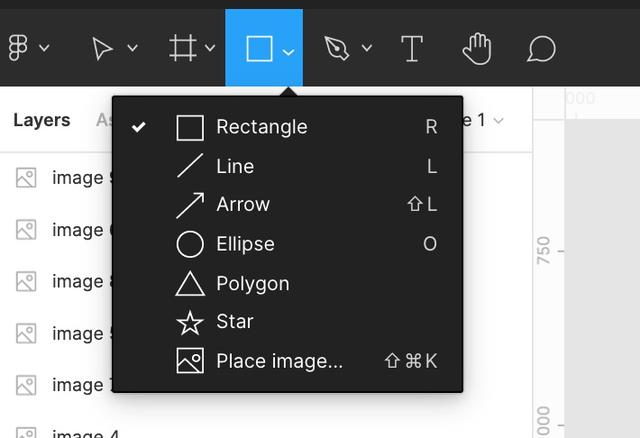Click Place image... menu entry

[279, 361]
